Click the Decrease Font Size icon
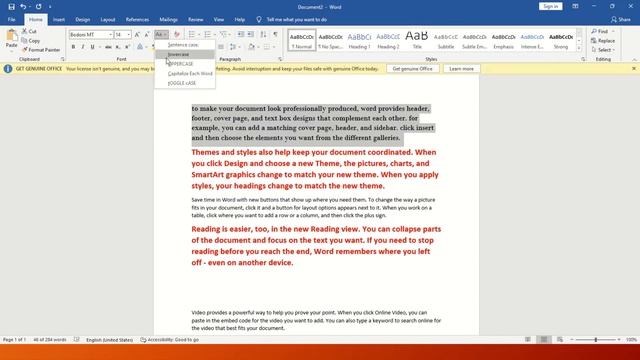The width and height of the screenshot is (640, 360). tap(147, 35)
